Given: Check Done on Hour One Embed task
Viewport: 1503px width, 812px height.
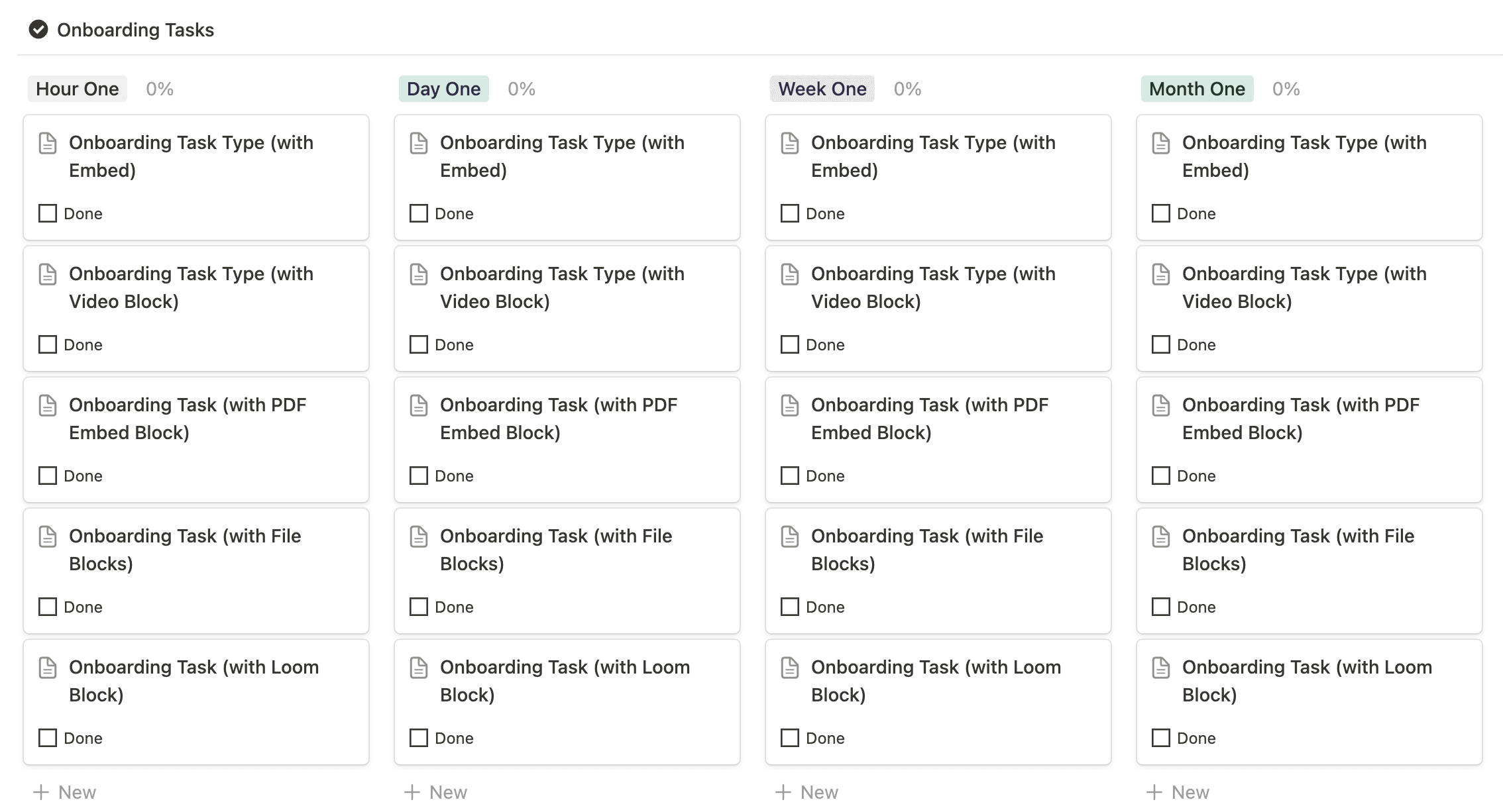Looking at the screenshot, I should pyautogui.click(x=48, y=213).
